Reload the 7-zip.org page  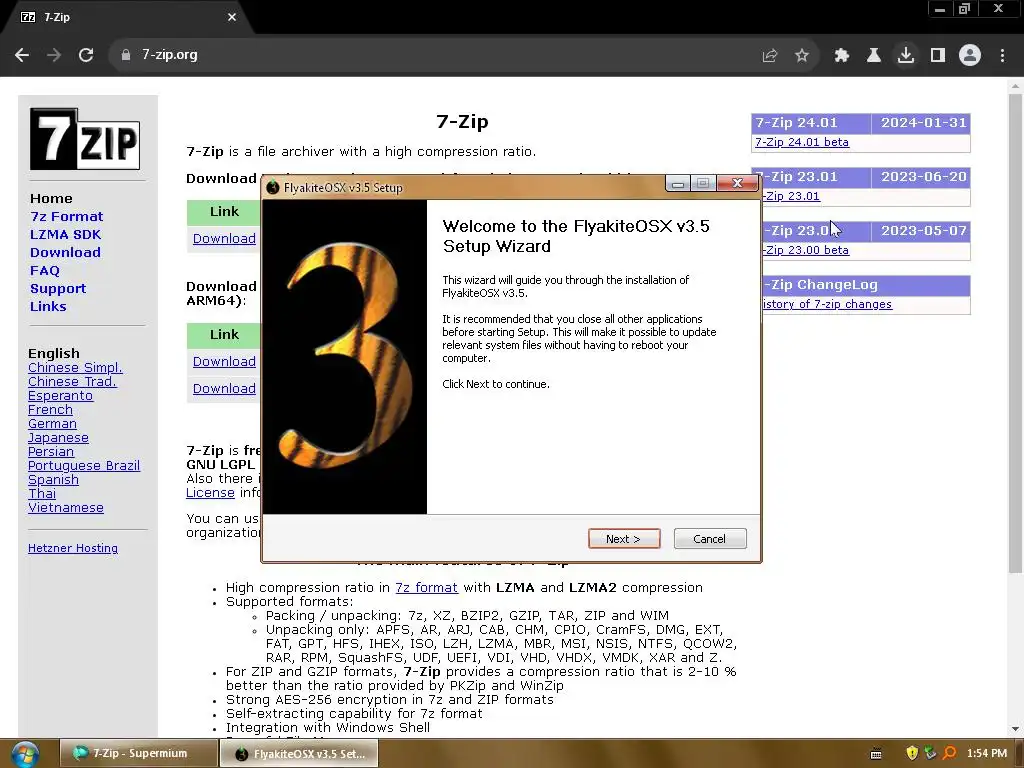(86, 55)
